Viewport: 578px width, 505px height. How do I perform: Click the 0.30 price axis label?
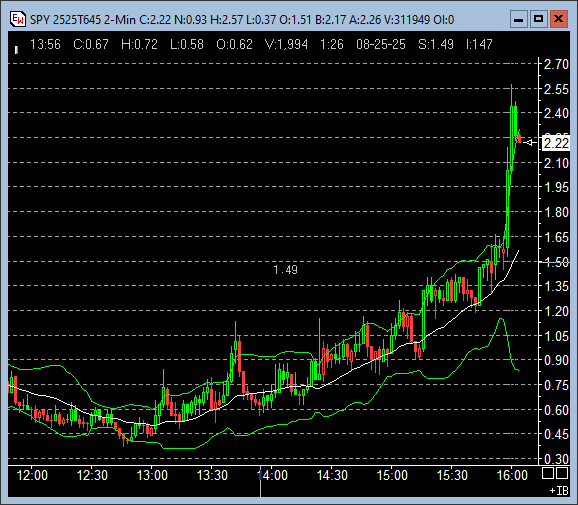click(x=556, y=459)
